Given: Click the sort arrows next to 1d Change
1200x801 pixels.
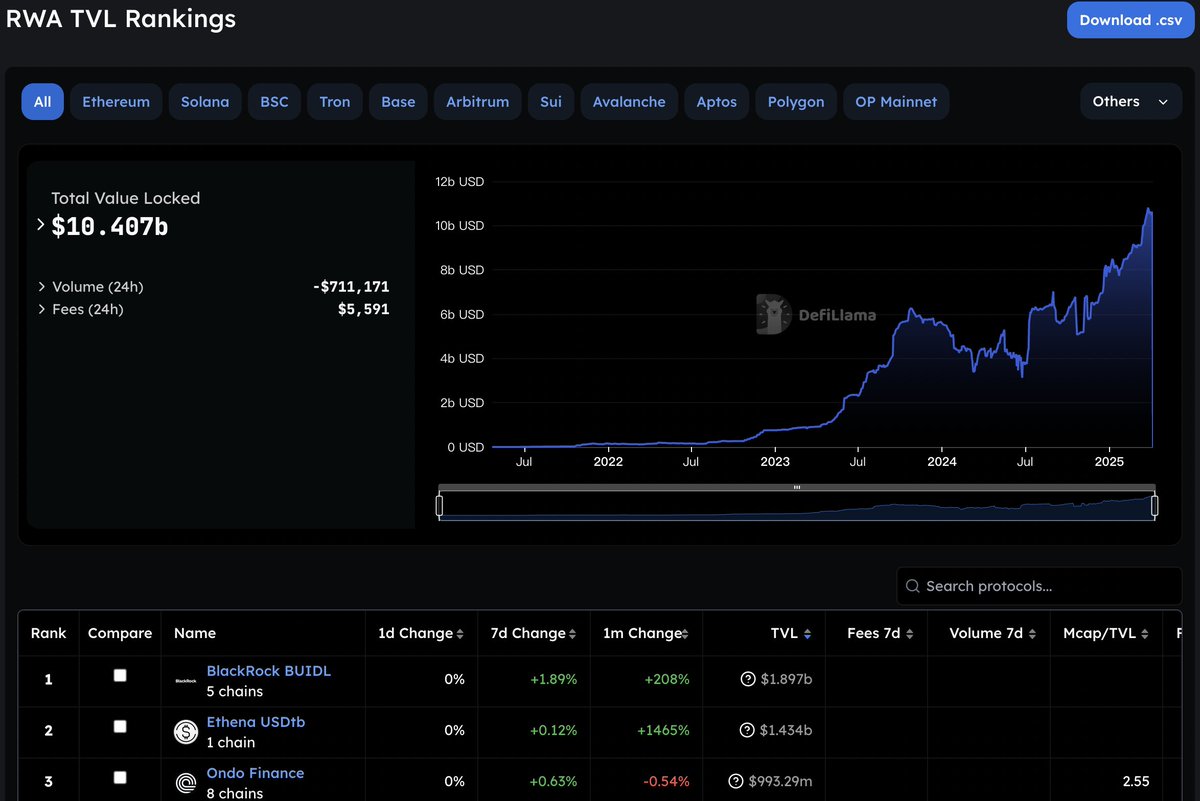Looking at the screenshot, I should coord(460,634).
